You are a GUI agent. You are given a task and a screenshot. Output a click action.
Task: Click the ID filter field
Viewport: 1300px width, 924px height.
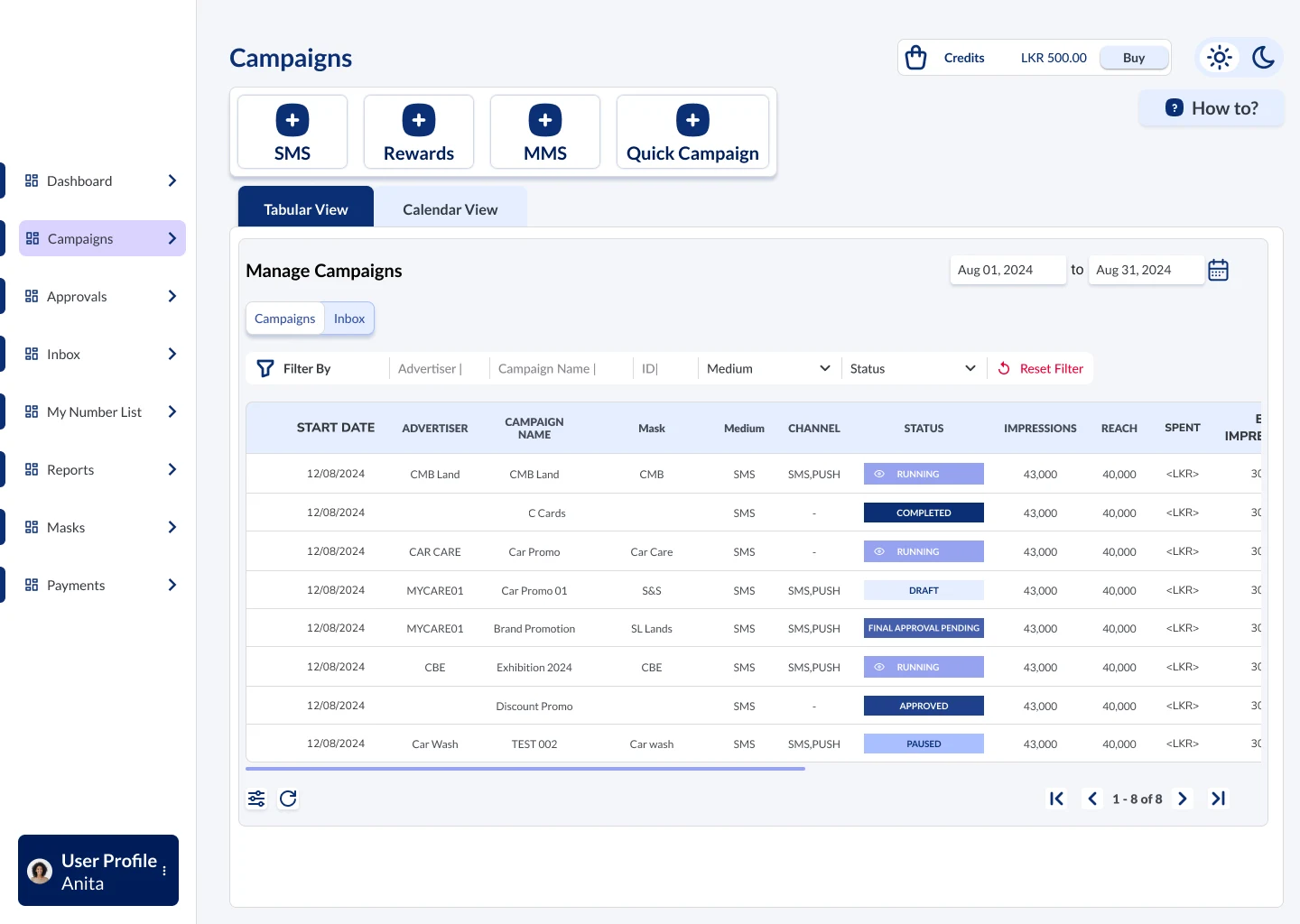pos(664,368)
